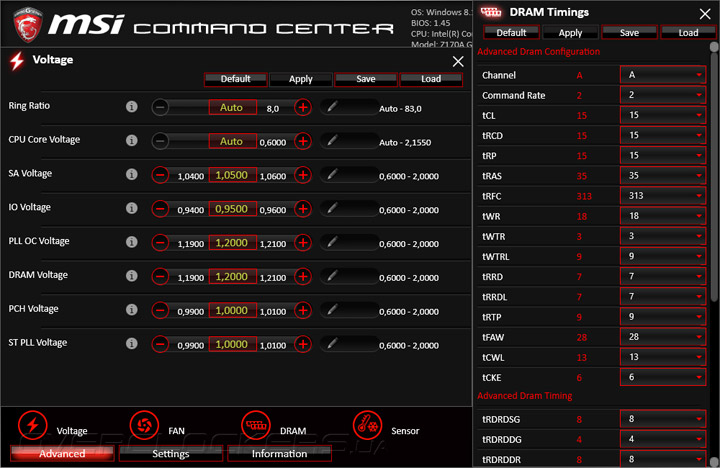Save the Voltage panel profile
The image size is (720, 468).
366,79
